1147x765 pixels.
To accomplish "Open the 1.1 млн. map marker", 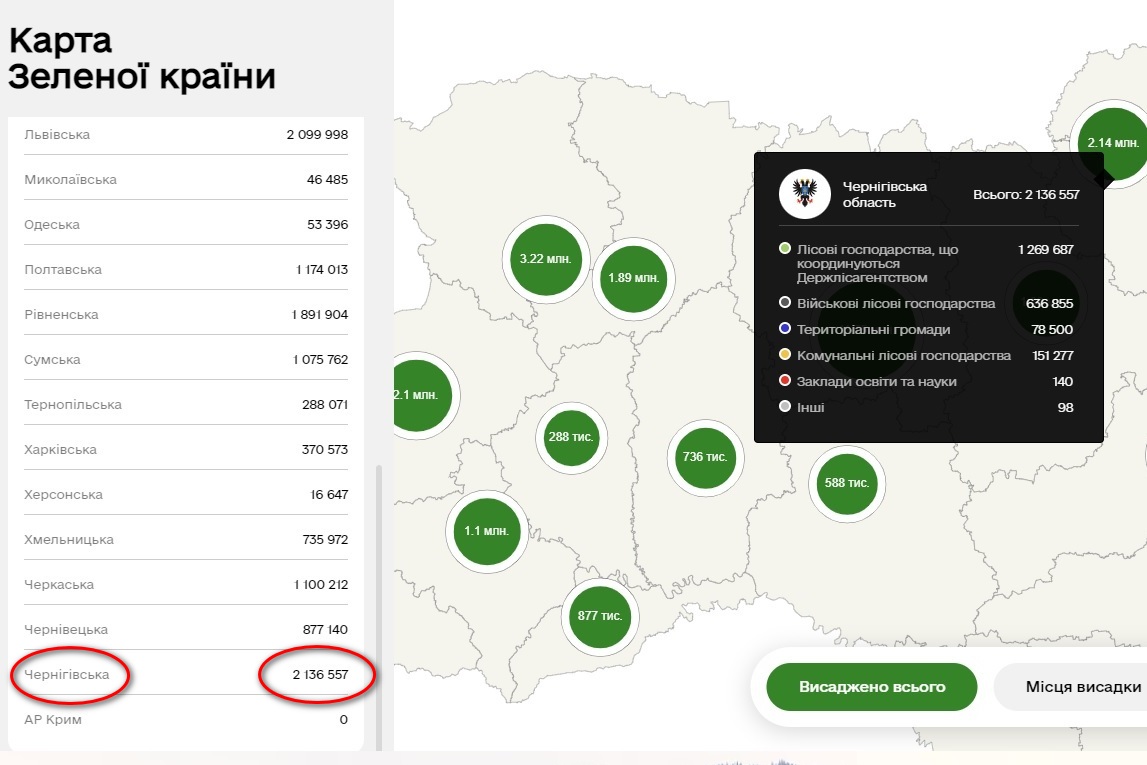I will click(488, 531).
